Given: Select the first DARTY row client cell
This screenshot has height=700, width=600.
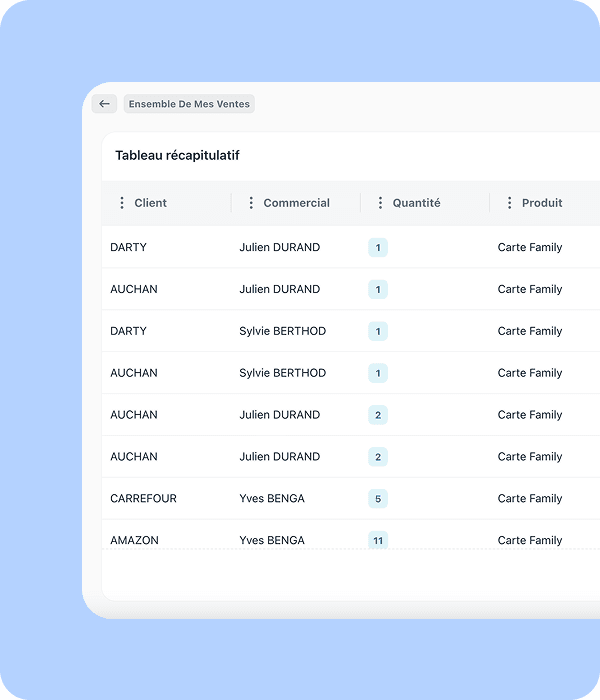Looking at the screenshot, I should pyautogui.click(x=128, y=247).
